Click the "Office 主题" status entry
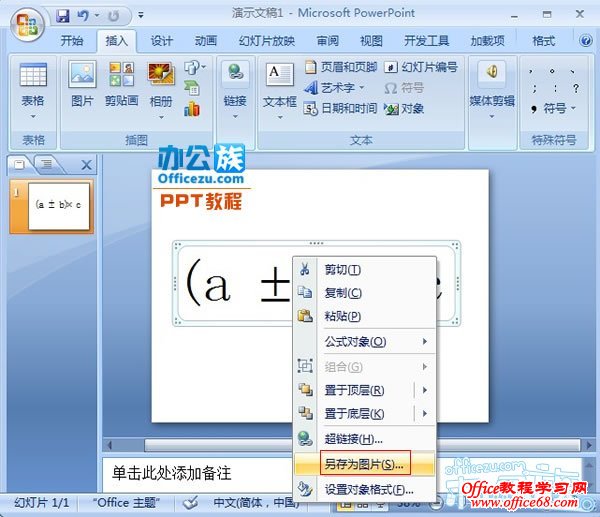The image size is (600, 517). click(126, 502)
